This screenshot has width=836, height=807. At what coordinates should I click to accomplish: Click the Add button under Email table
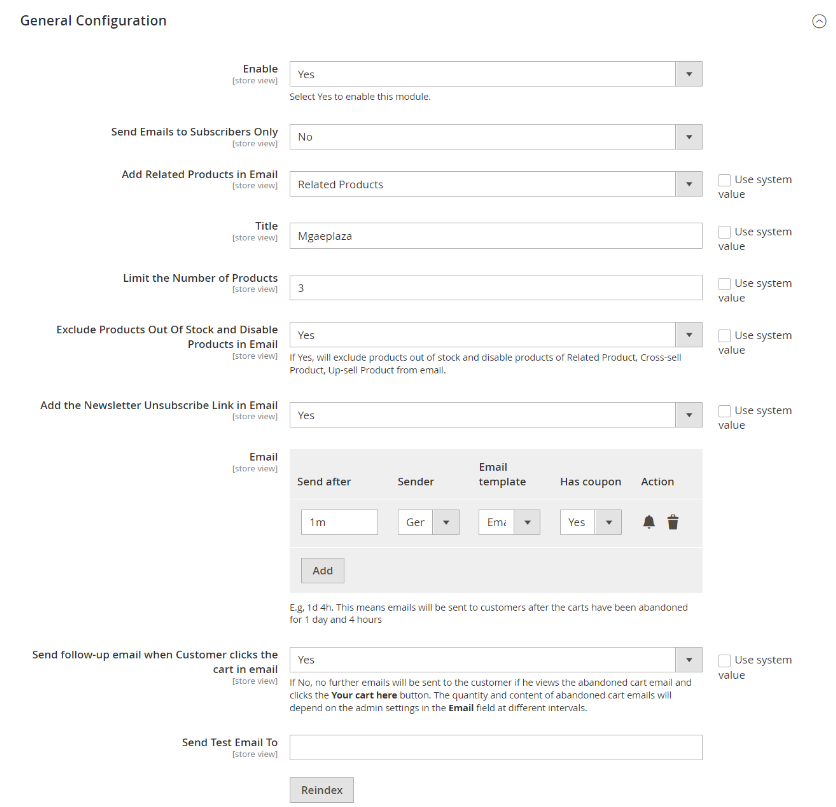(323, 571)
